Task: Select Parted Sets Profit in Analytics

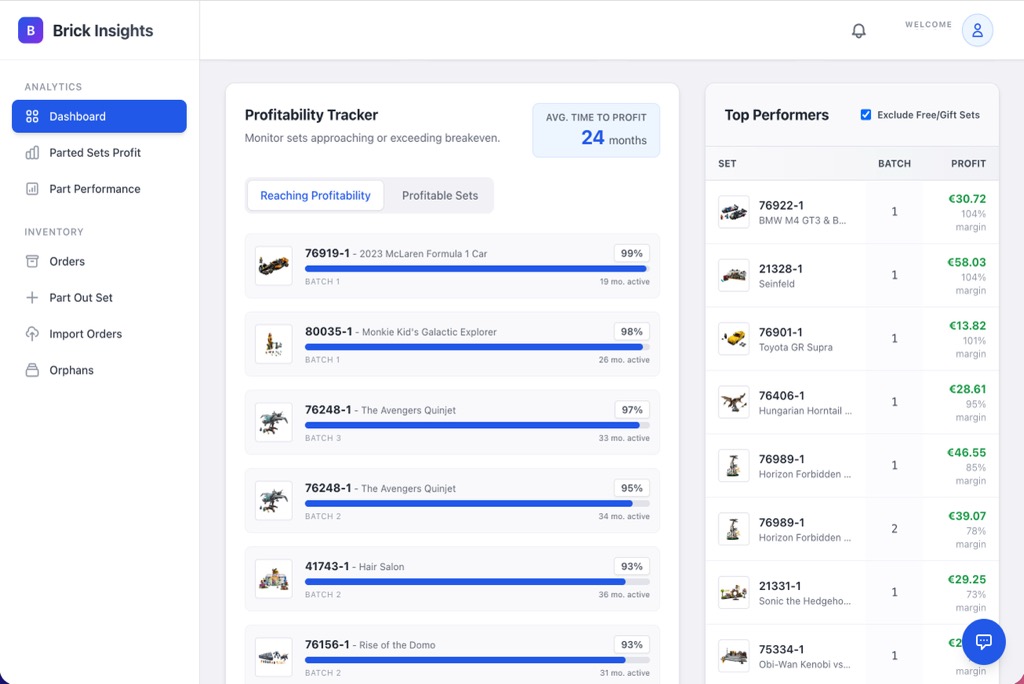Action: click(99, 153)
